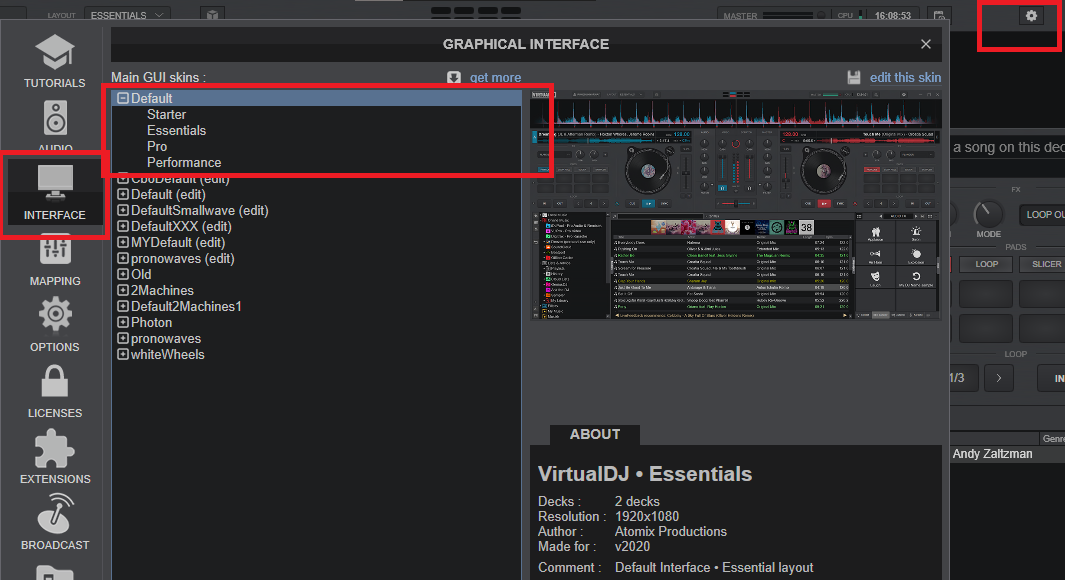Expand the Default (edit) skin node

click(123, 194)
